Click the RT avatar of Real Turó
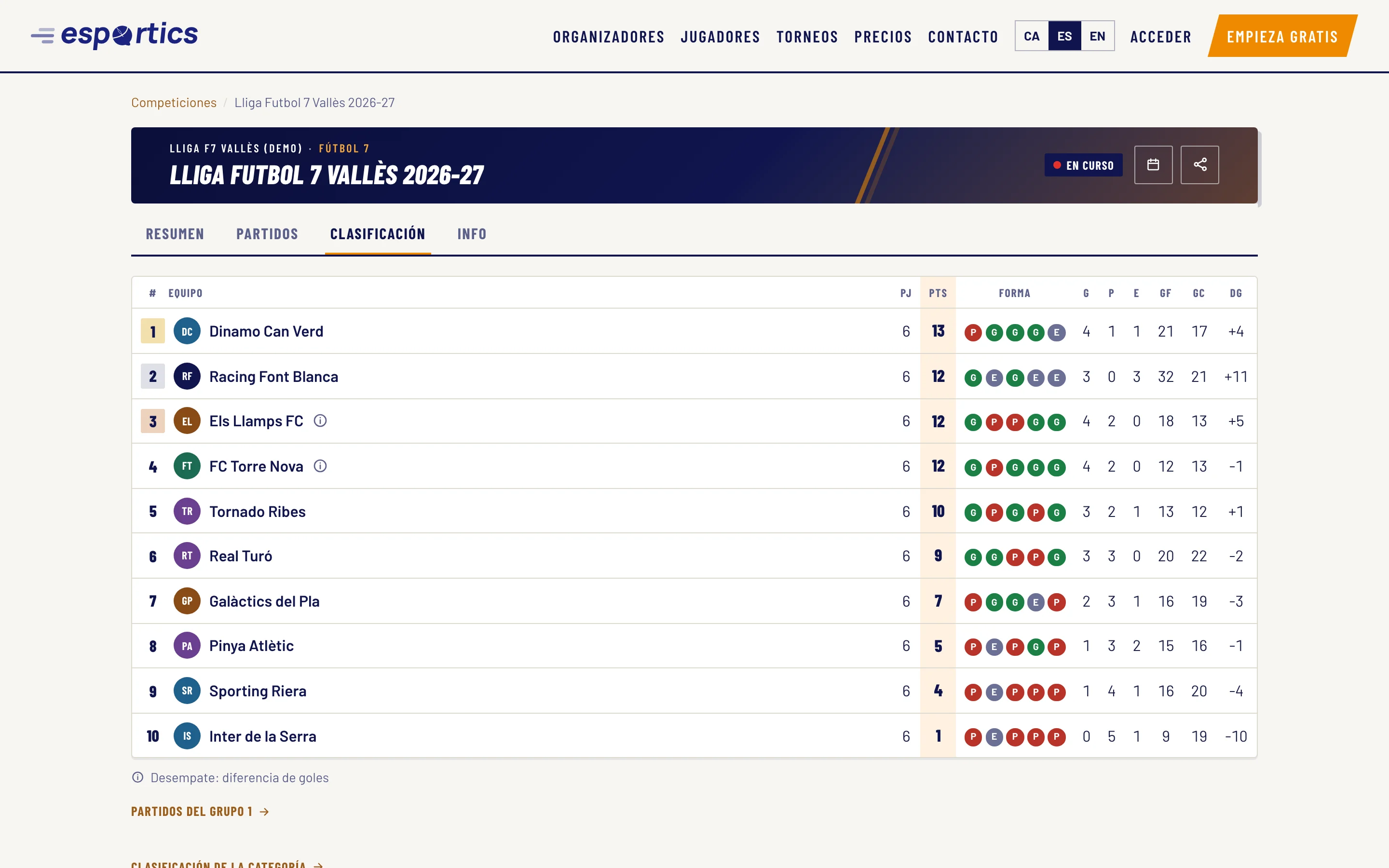 187,556
